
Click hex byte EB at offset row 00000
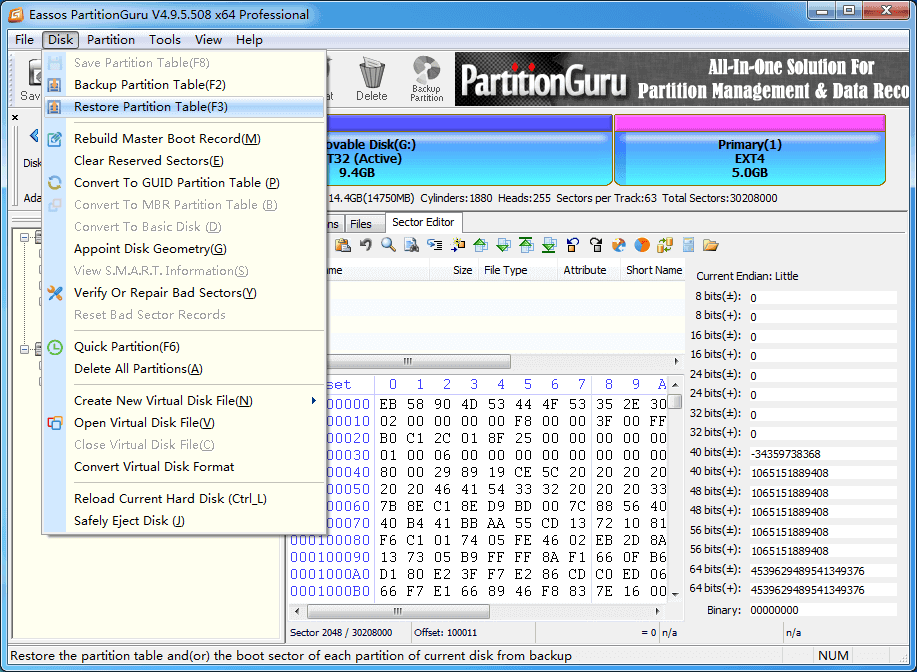[x=388, y=404]
